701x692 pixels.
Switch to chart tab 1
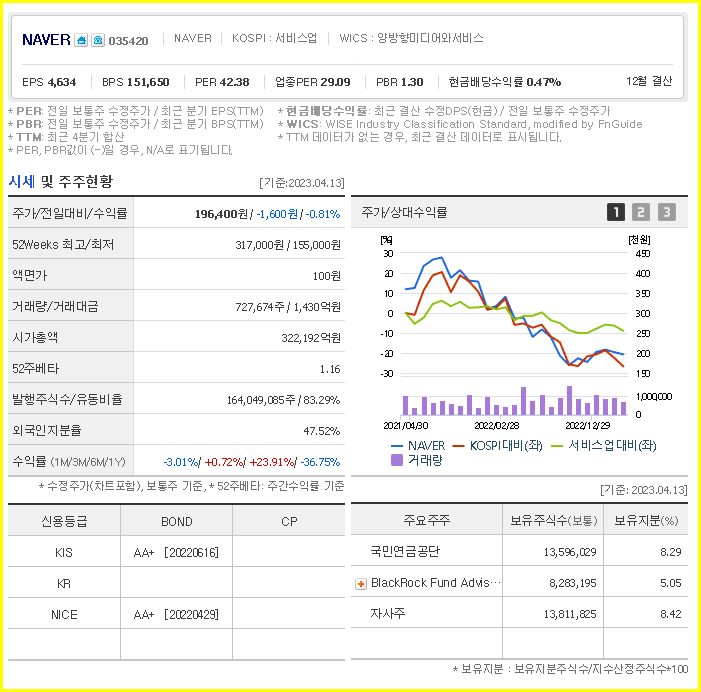point(616,212)
